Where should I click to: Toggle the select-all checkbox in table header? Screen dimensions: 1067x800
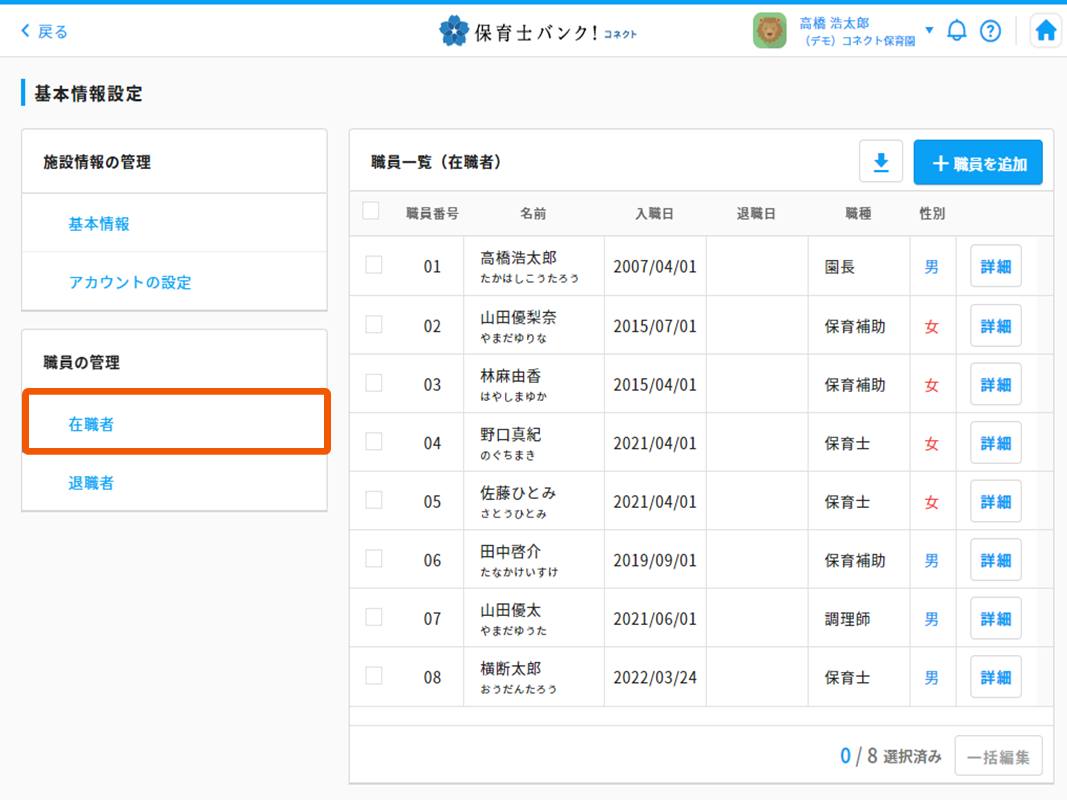[x=371, y=211]
